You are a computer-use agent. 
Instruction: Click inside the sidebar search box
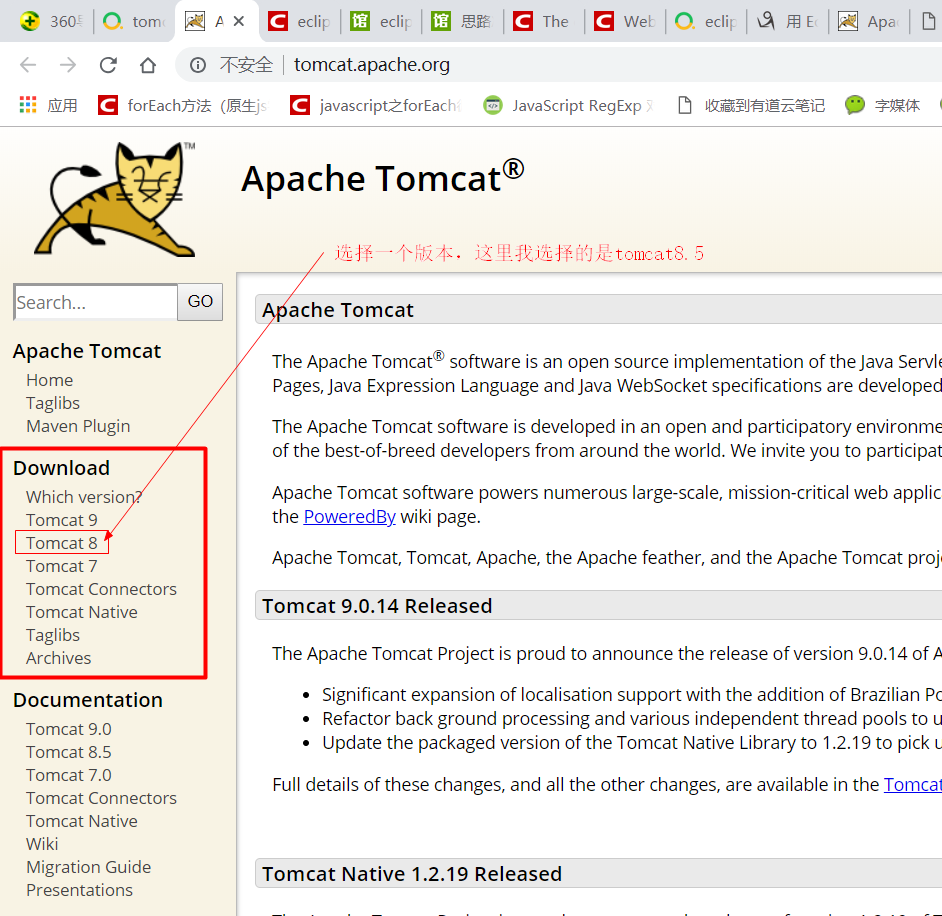point(94,301)
